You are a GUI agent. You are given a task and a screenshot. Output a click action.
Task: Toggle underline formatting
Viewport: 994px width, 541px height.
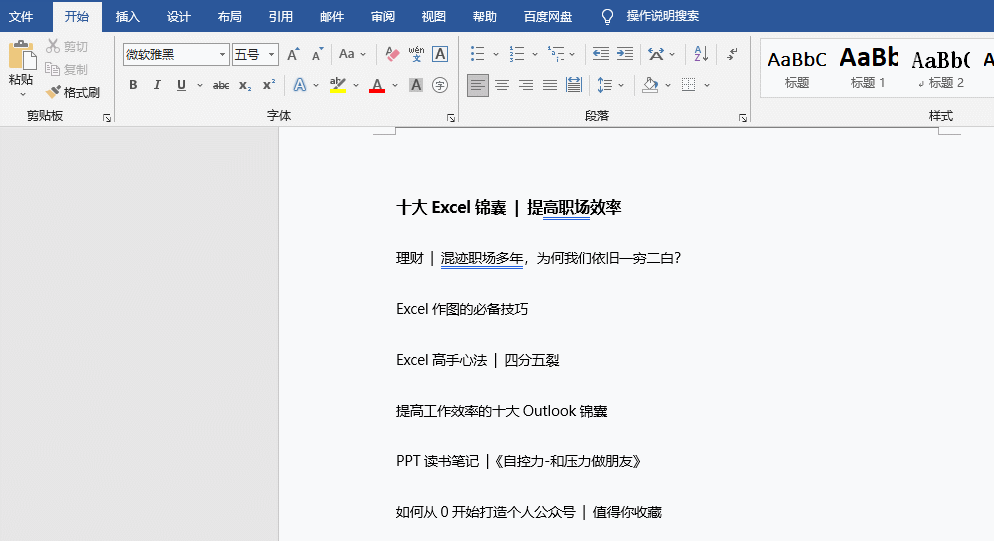pyautogui.click(x=181, y=85)
